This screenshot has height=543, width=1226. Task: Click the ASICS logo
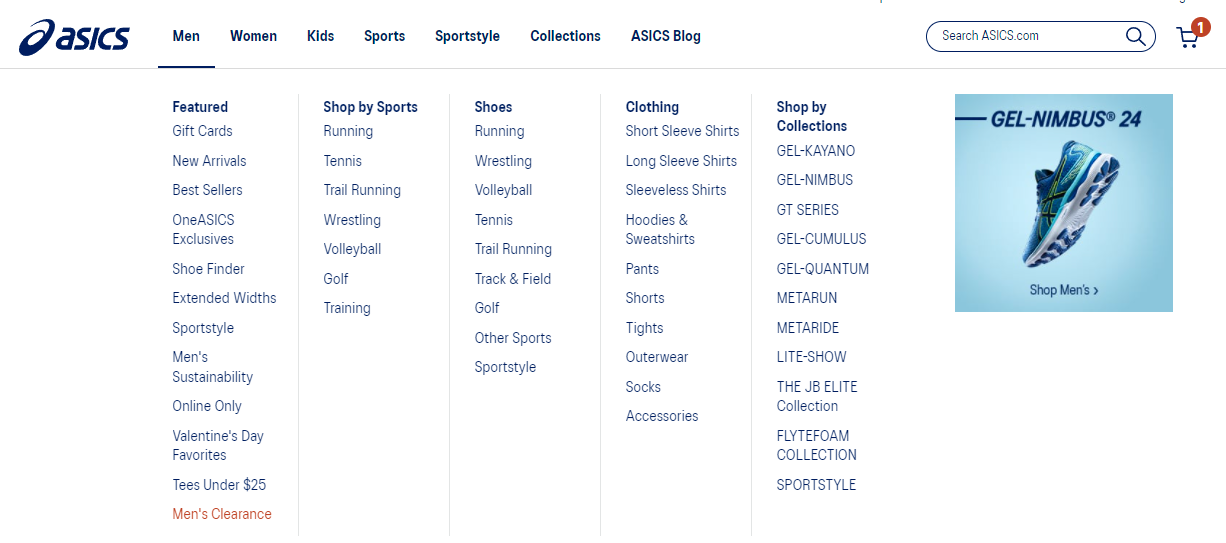pyautogui.click(x=74, y=37)
